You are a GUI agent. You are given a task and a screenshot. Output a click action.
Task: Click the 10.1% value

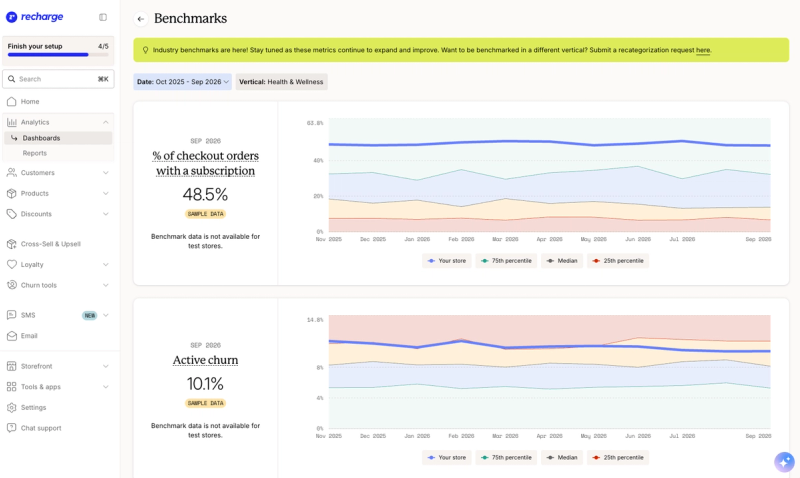click(205, 384)
